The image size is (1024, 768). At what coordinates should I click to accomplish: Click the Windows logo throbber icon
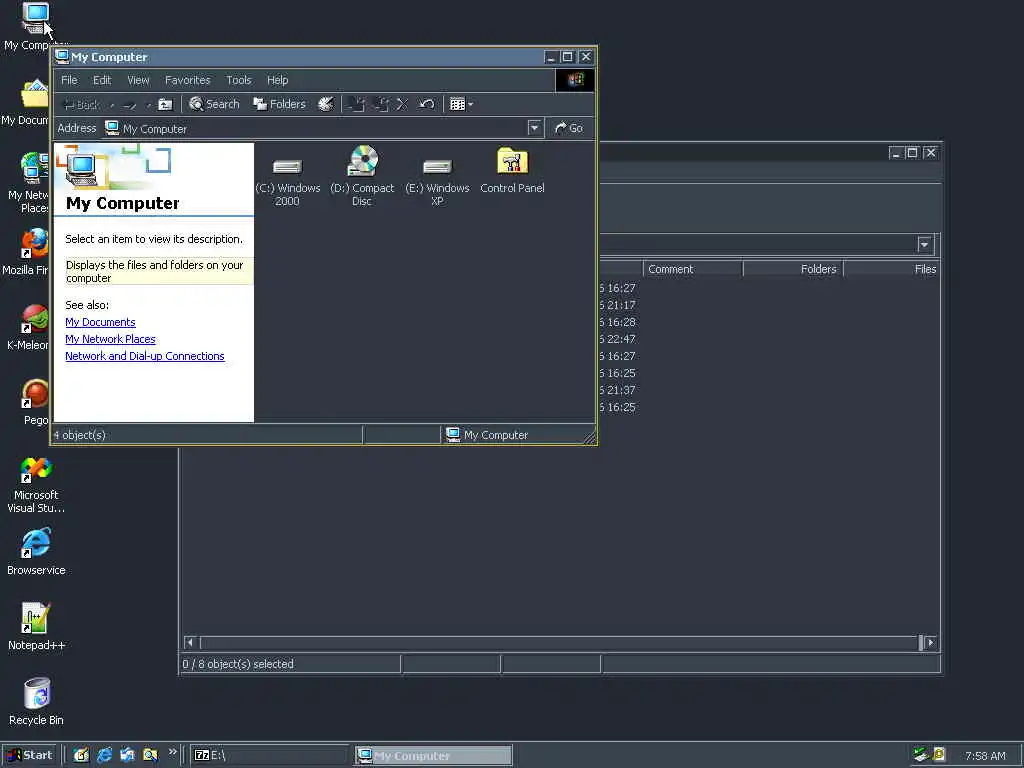point(575,80)
